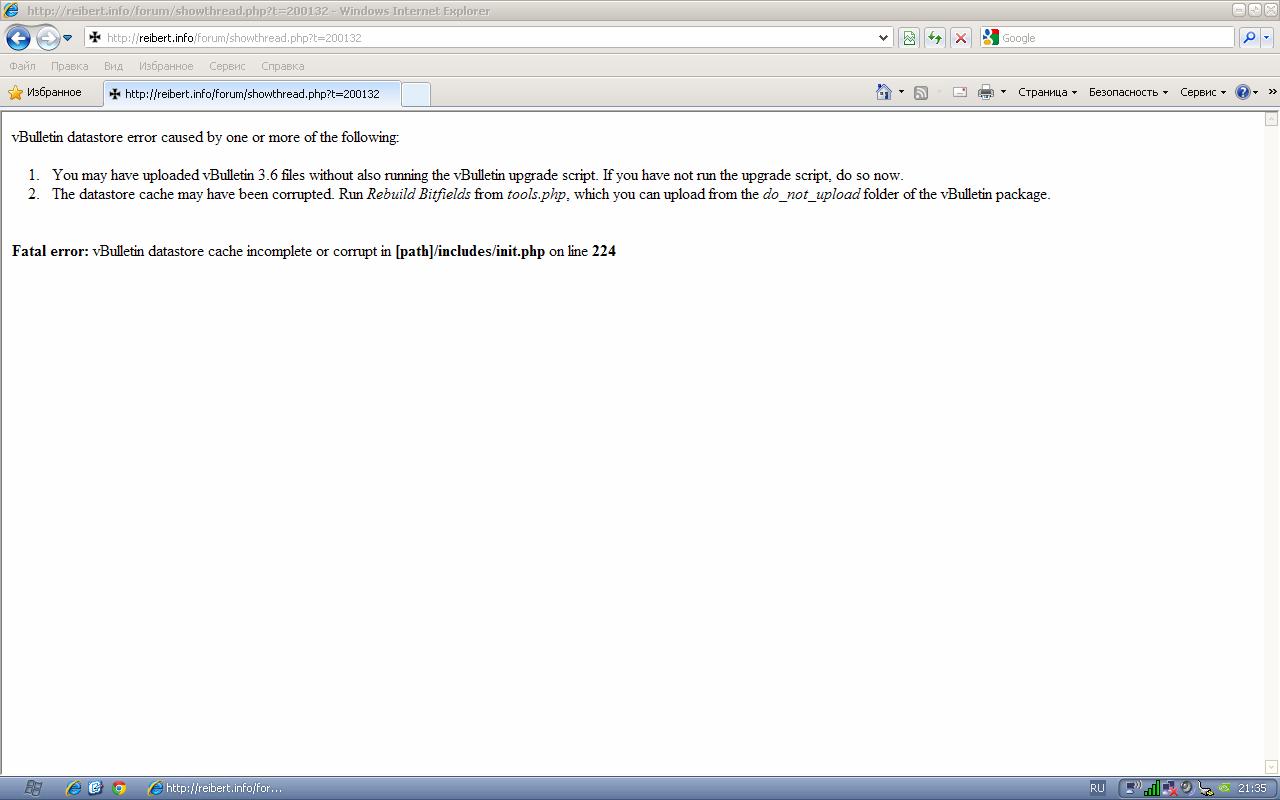Expand the address bar dropdown list
The image size is (1280, 800).
click(883, 38)
